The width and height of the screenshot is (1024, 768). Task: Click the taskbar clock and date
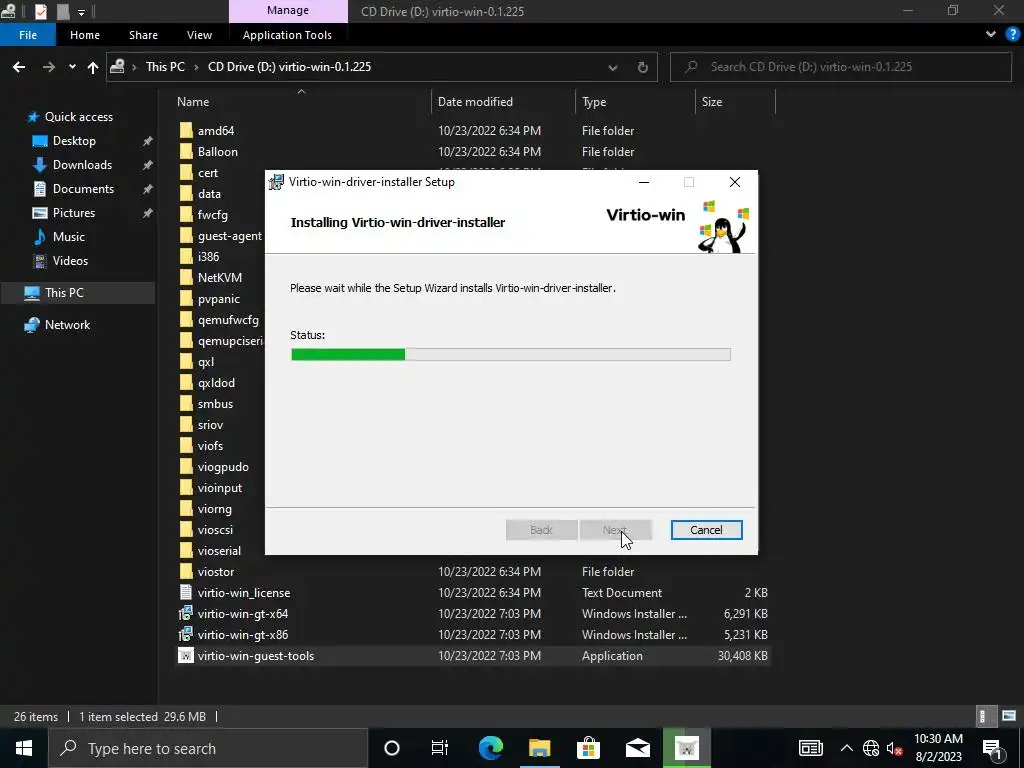click(938, 748)
